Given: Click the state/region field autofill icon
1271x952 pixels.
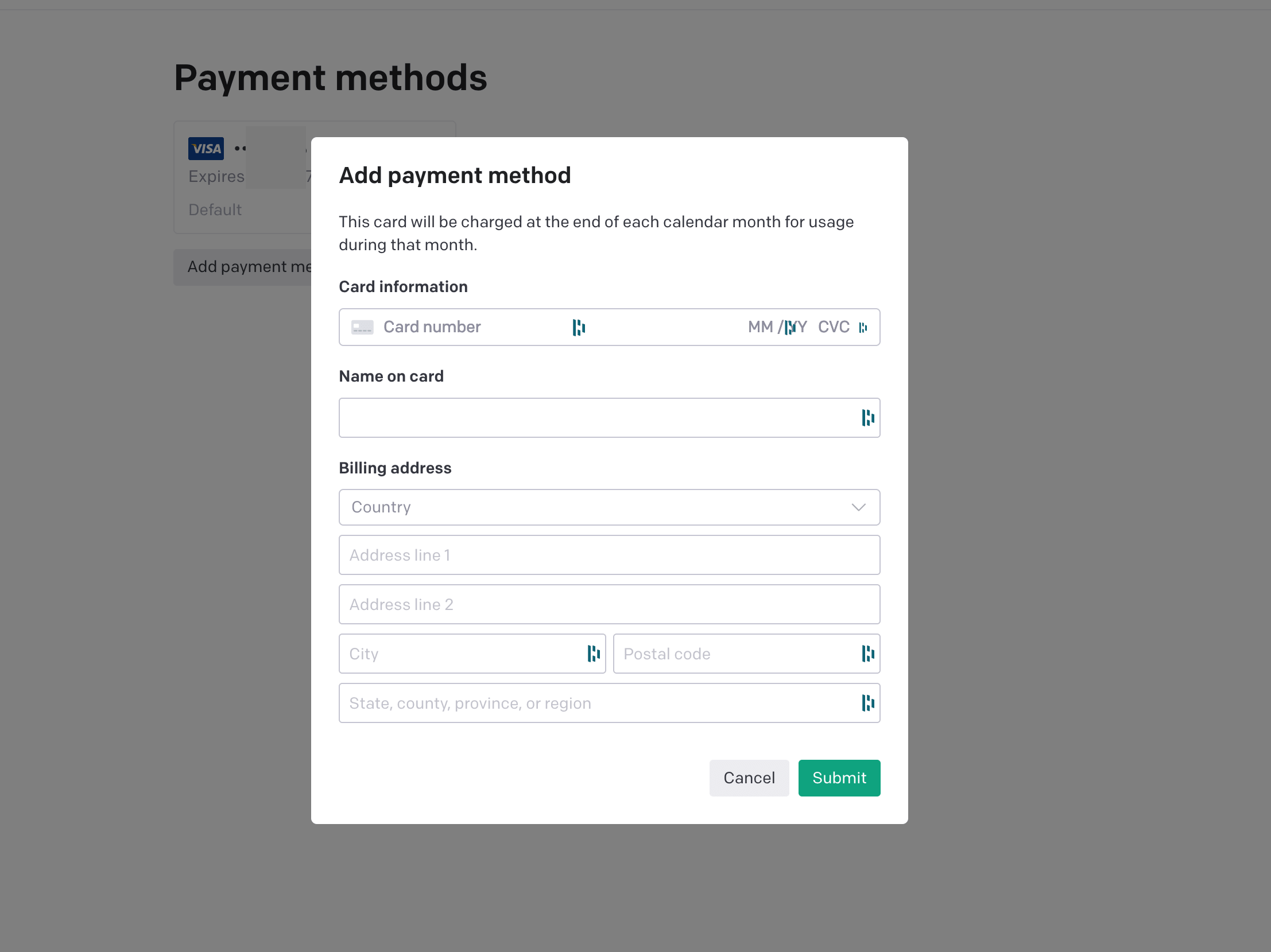Looking at the screenshot, I should pos(867,702).
